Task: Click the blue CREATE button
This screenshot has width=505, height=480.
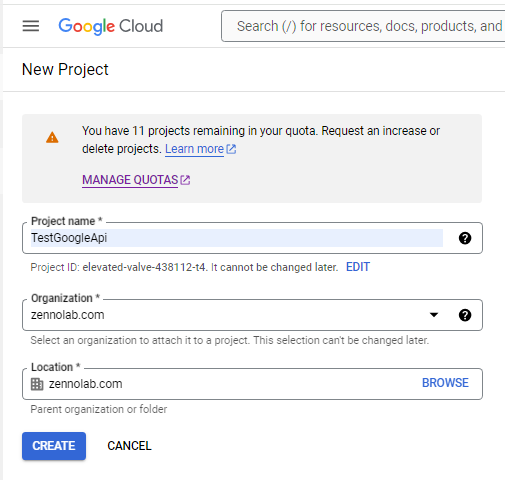Action: tap(54, 446)
